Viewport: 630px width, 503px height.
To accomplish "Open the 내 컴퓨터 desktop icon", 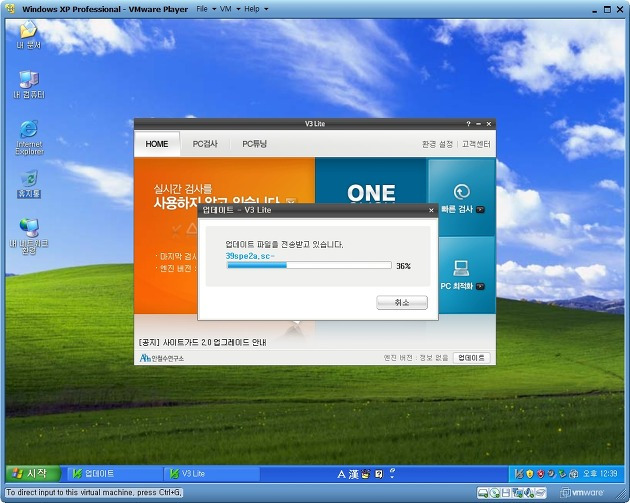I will [x=29, y=84].
